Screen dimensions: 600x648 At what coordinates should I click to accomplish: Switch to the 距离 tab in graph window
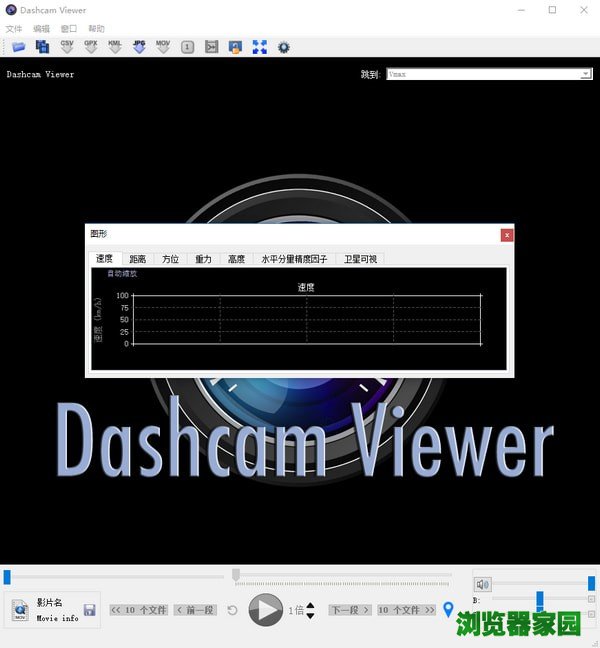pos(138,259)
